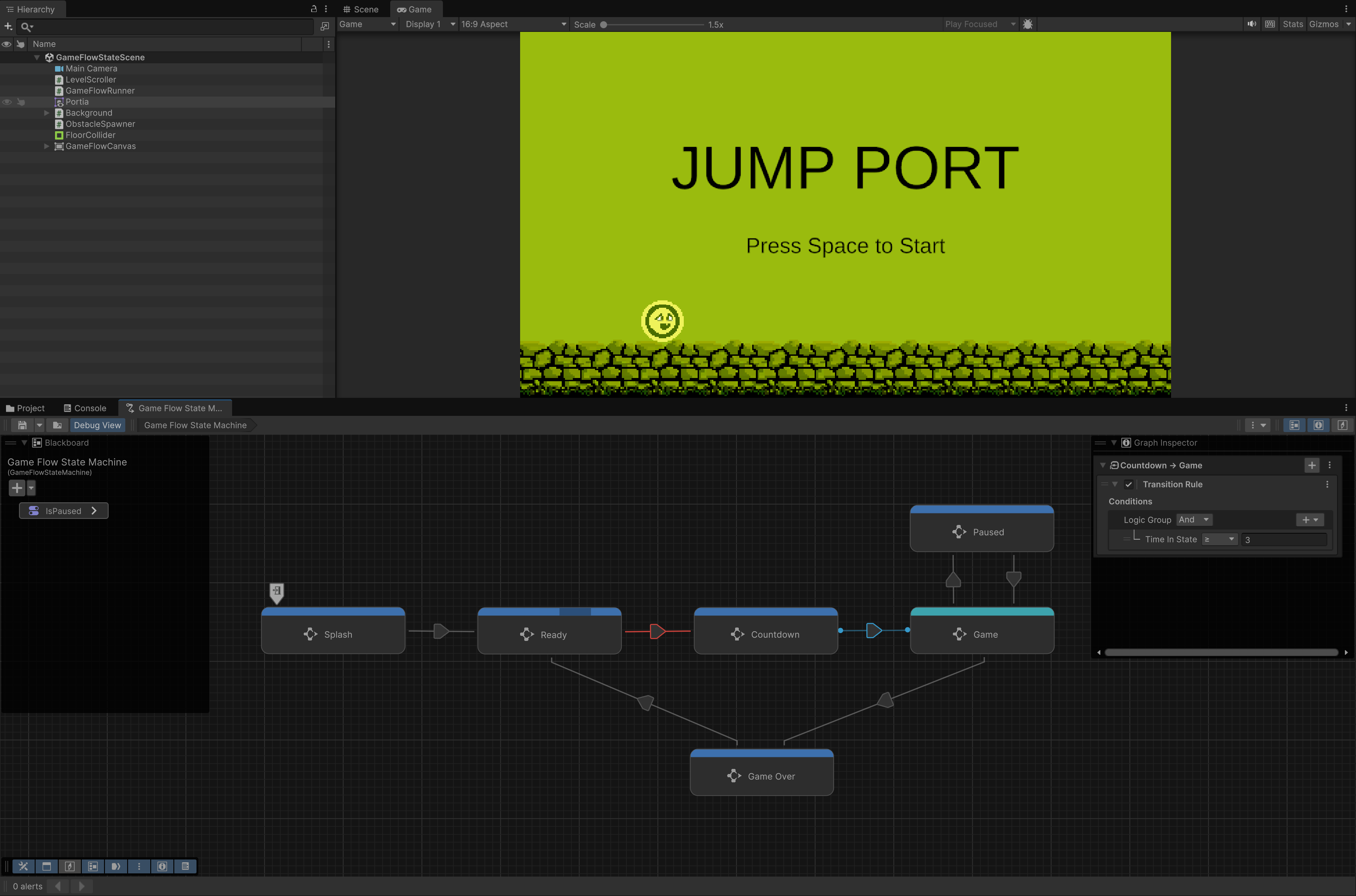Open the Logic Group And dropdown

[x=1194, y=520]
